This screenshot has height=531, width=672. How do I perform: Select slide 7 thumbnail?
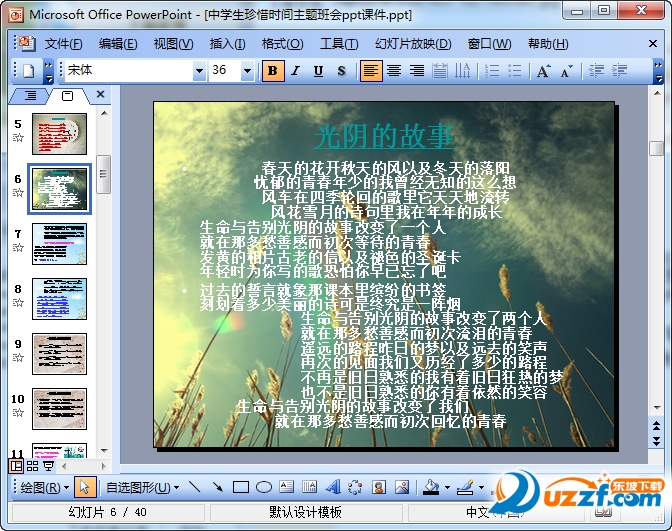[x=60, y=243]
